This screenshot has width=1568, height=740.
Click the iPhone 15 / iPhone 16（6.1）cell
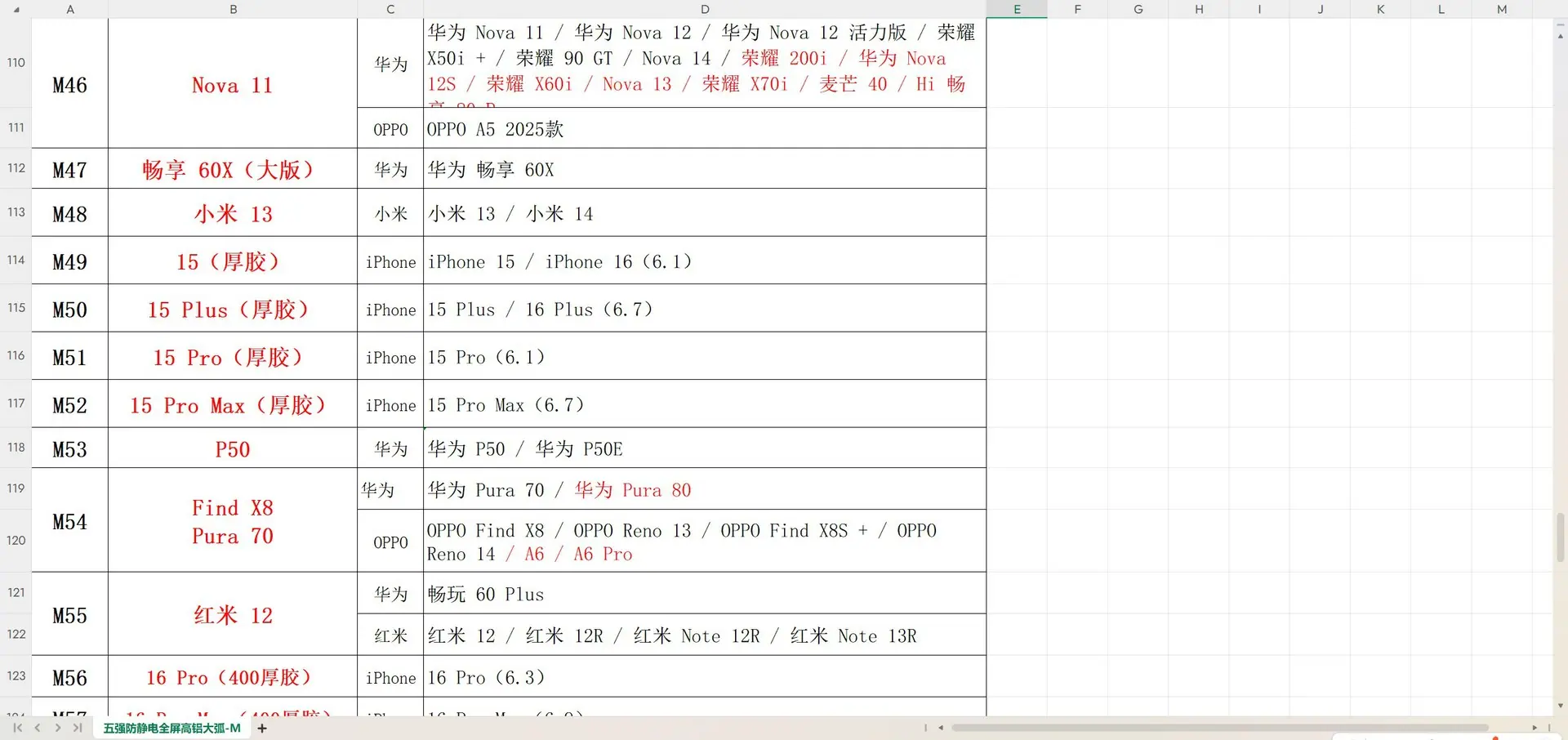[x=705, y=261]
